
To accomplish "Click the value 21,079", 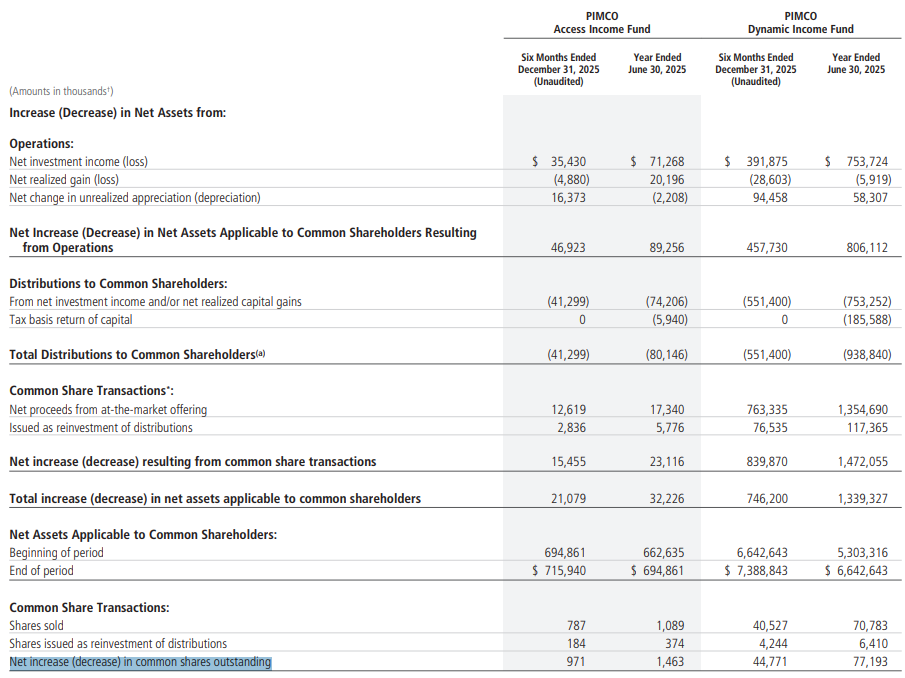I will point(568,499).
